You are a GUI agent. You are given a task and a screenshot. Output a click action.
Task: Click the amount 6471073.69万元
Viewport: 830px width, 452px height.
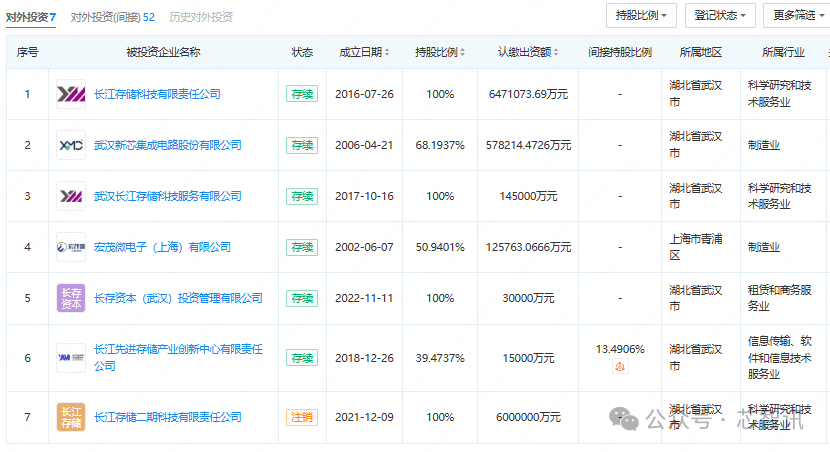click(528, 94)
